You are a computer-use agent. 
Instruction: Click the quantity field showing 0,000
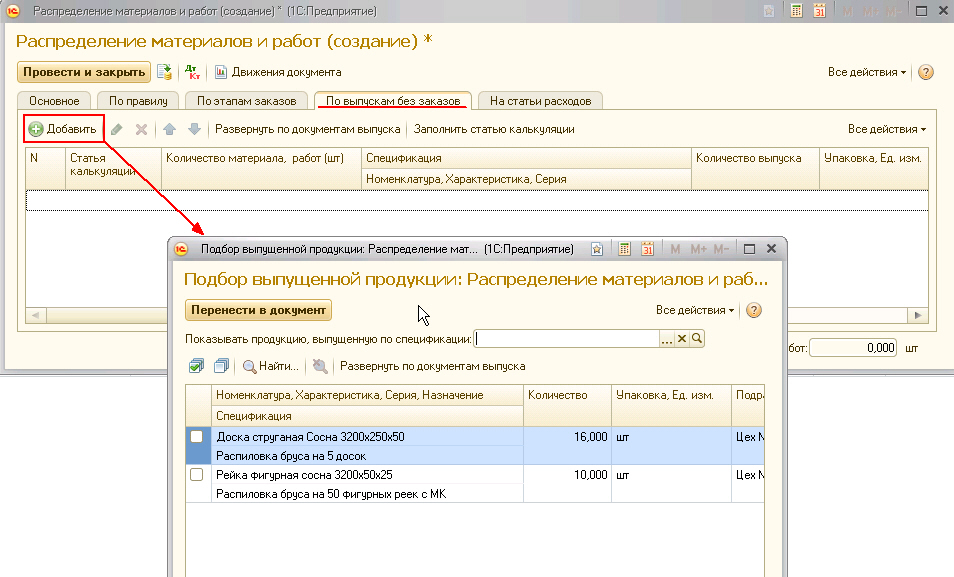[x=853, y=348]
